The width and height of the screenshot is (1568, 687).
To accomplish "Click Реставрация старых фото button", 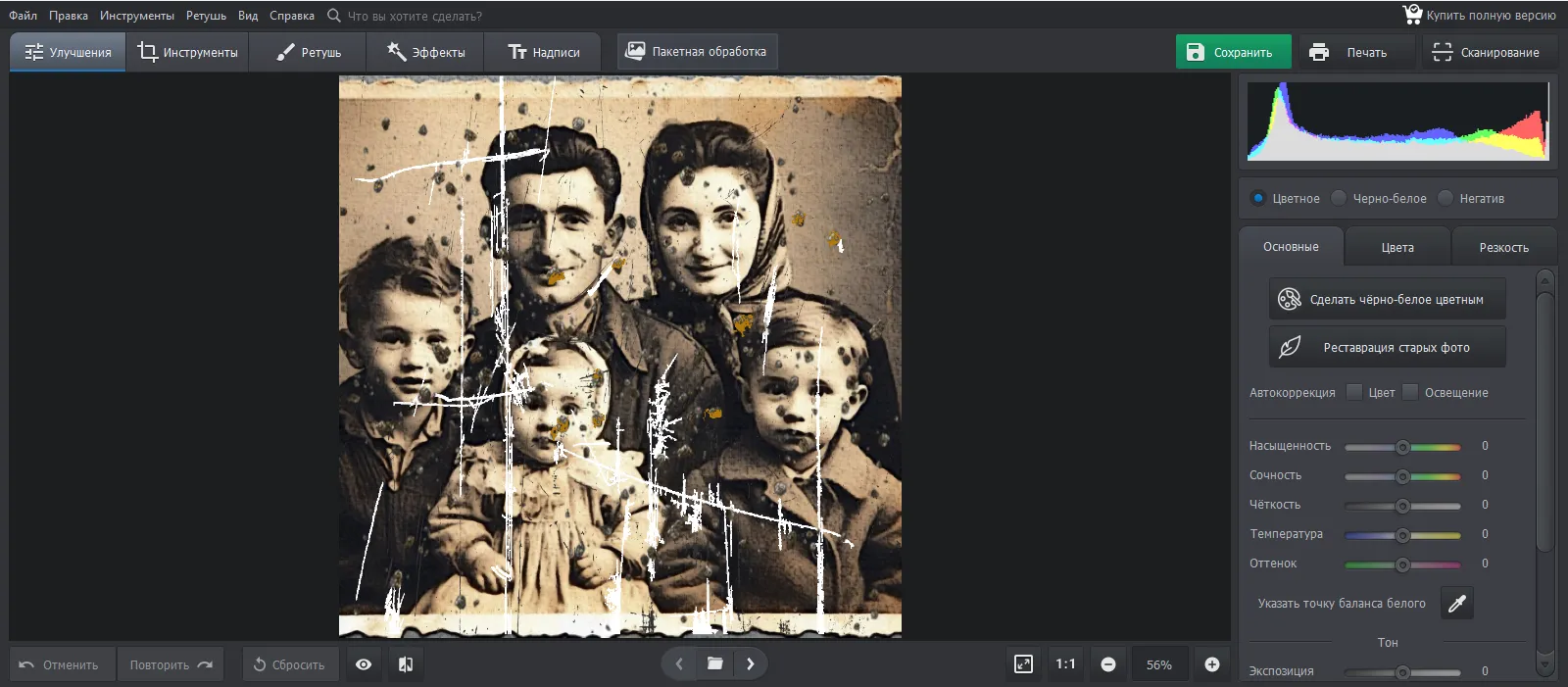I will point(1387,348).
